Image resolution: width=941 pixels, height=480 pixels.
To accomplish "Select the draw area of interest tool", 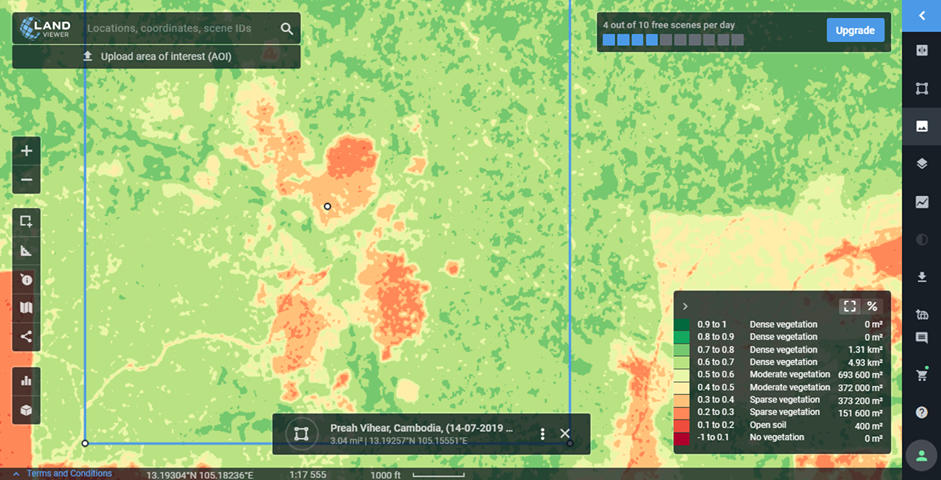I will tap(26, 221).
